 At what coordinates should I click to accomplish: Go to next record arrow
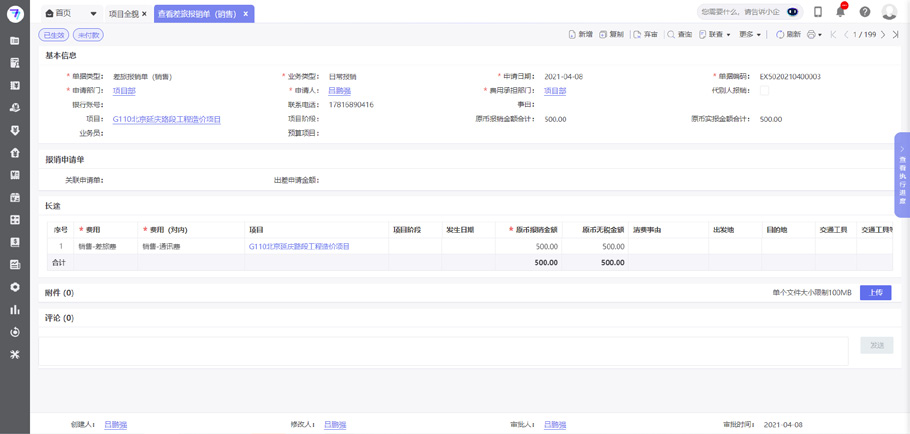click(x=882, y=35)
